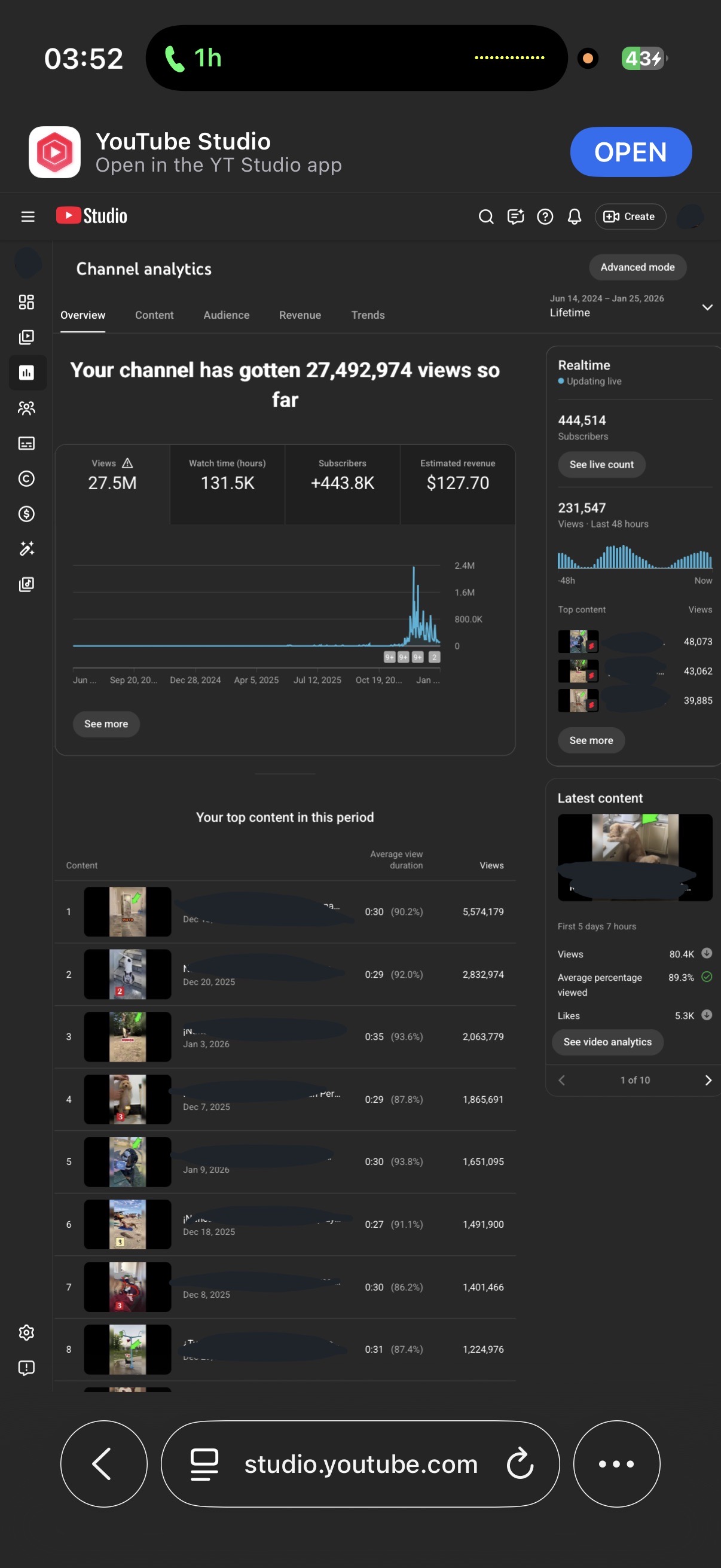Open the Subtitles icon in sidebar
The height and width of the screenshot is (1568, 721).
[x=26, y=443]
